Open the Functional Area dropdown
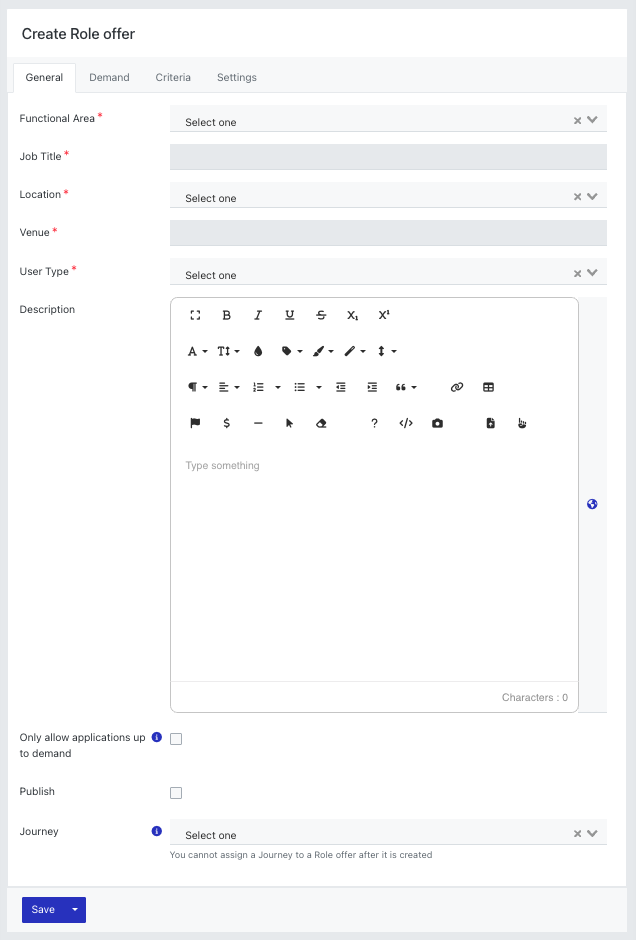 (x=388, y=119)
